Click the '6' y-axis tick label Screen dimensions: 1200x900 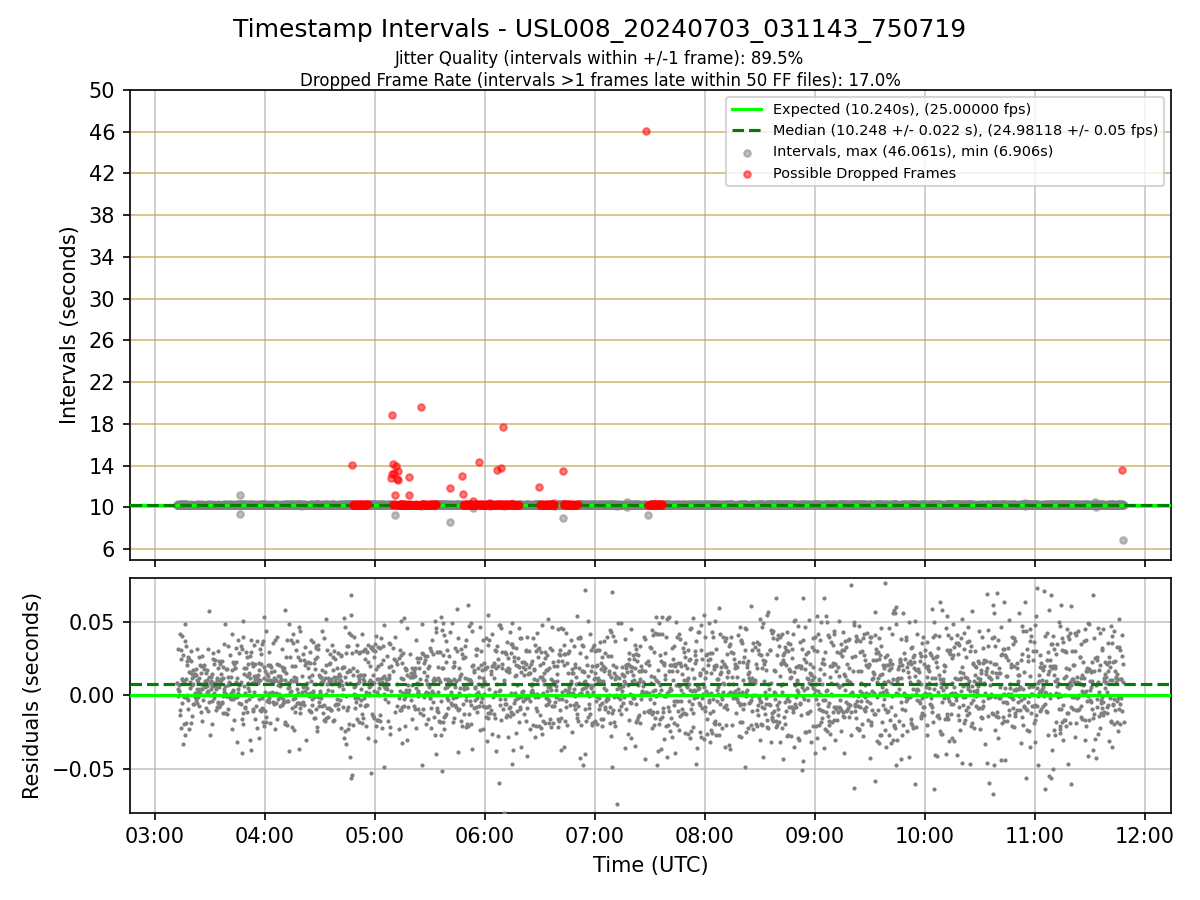[x=108, y=549]
